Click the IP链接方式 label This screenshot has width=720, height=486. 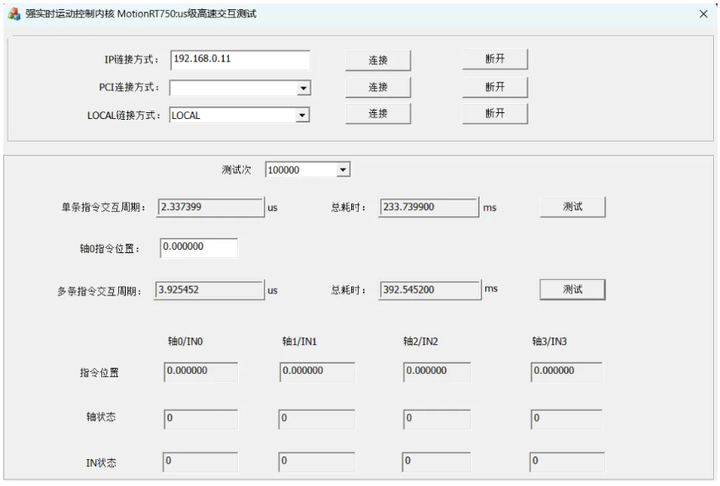pyautogui.click(x=131, y=60)
